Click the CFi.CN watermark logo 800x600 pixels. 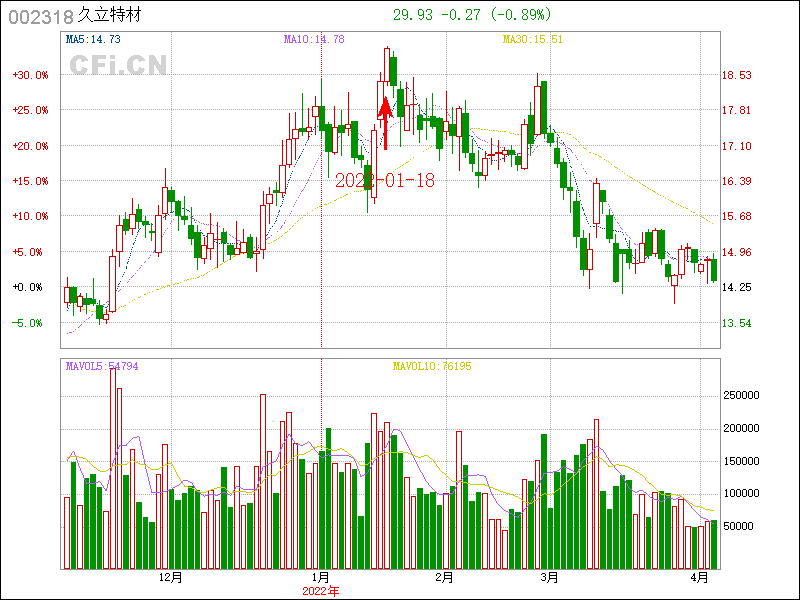(x=118, y=65)
